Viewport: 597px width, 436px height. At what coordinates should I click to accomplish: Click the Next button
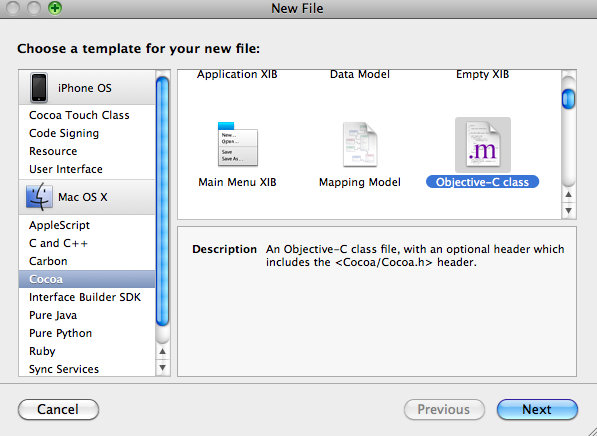click(x=537, y=409)
